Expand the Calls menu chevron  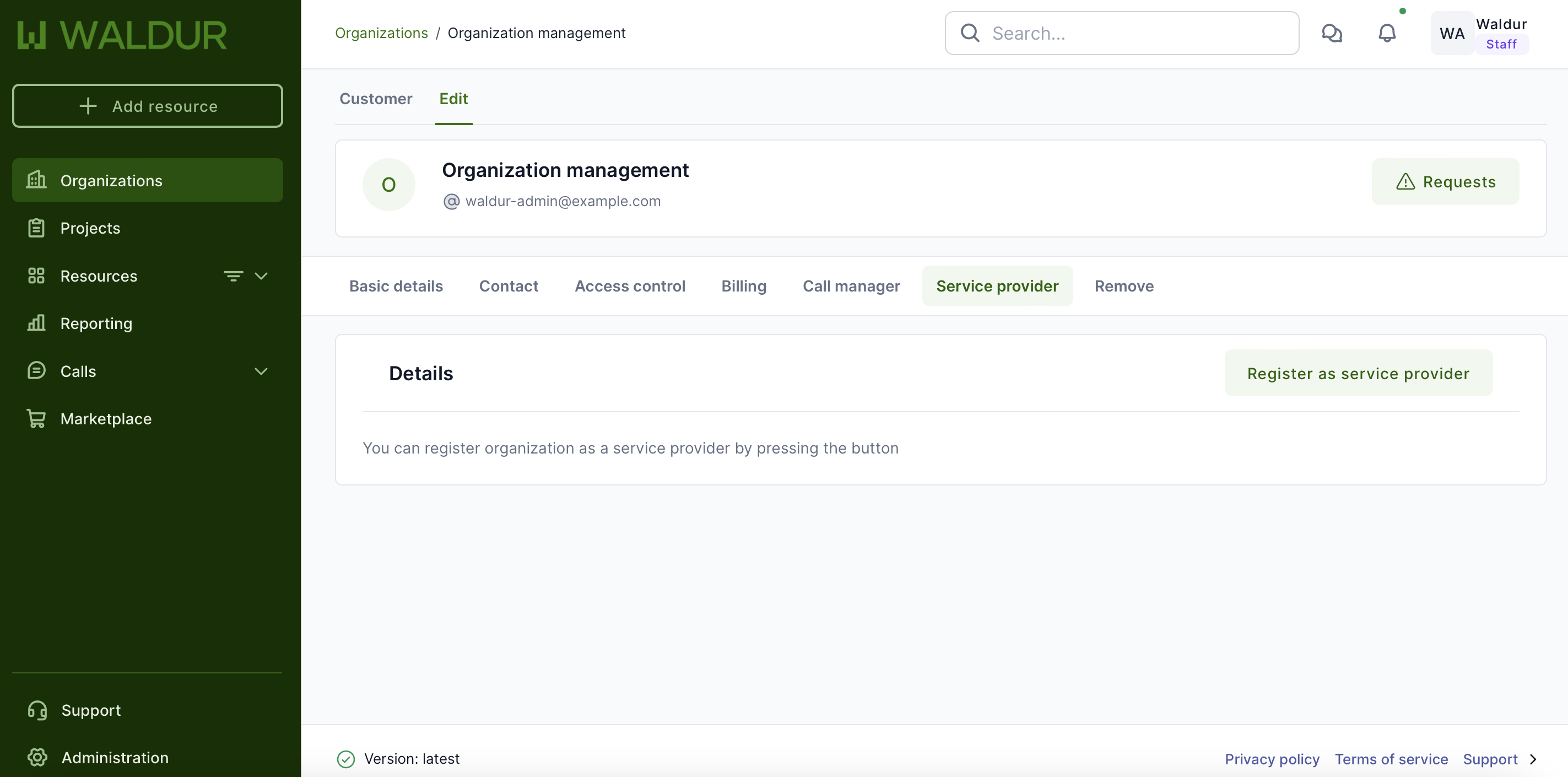point(261,371)
